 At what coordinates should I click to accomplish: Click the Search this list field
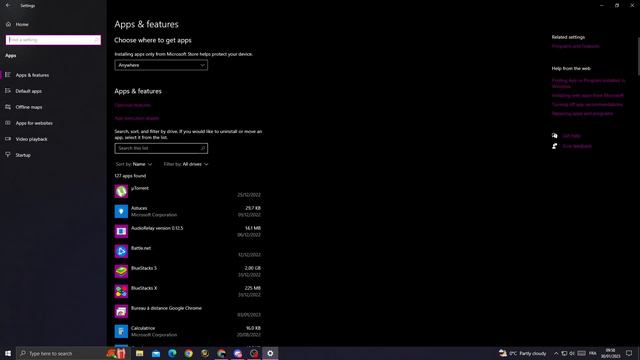point(161,148)
